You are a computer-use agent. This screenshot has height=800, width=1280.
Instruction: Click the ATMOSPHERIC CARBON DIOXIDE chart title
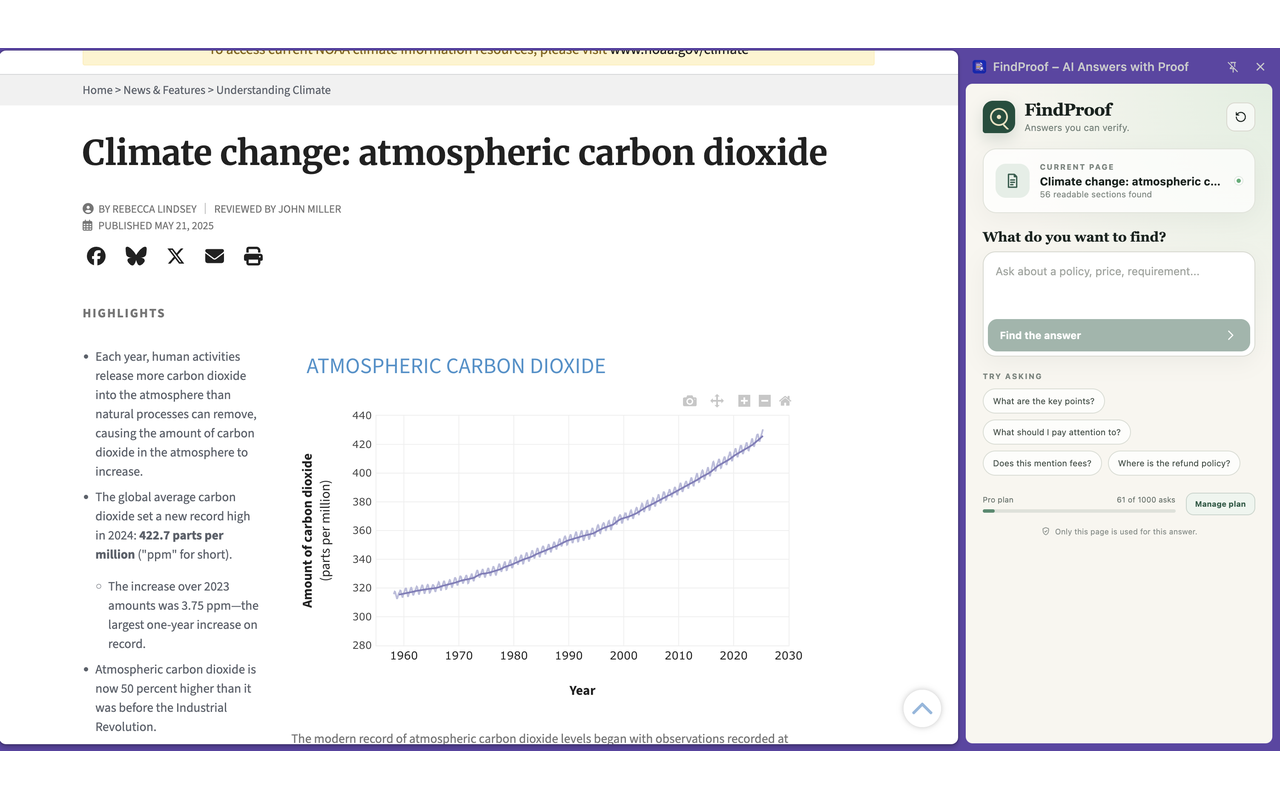coord(456,366)
